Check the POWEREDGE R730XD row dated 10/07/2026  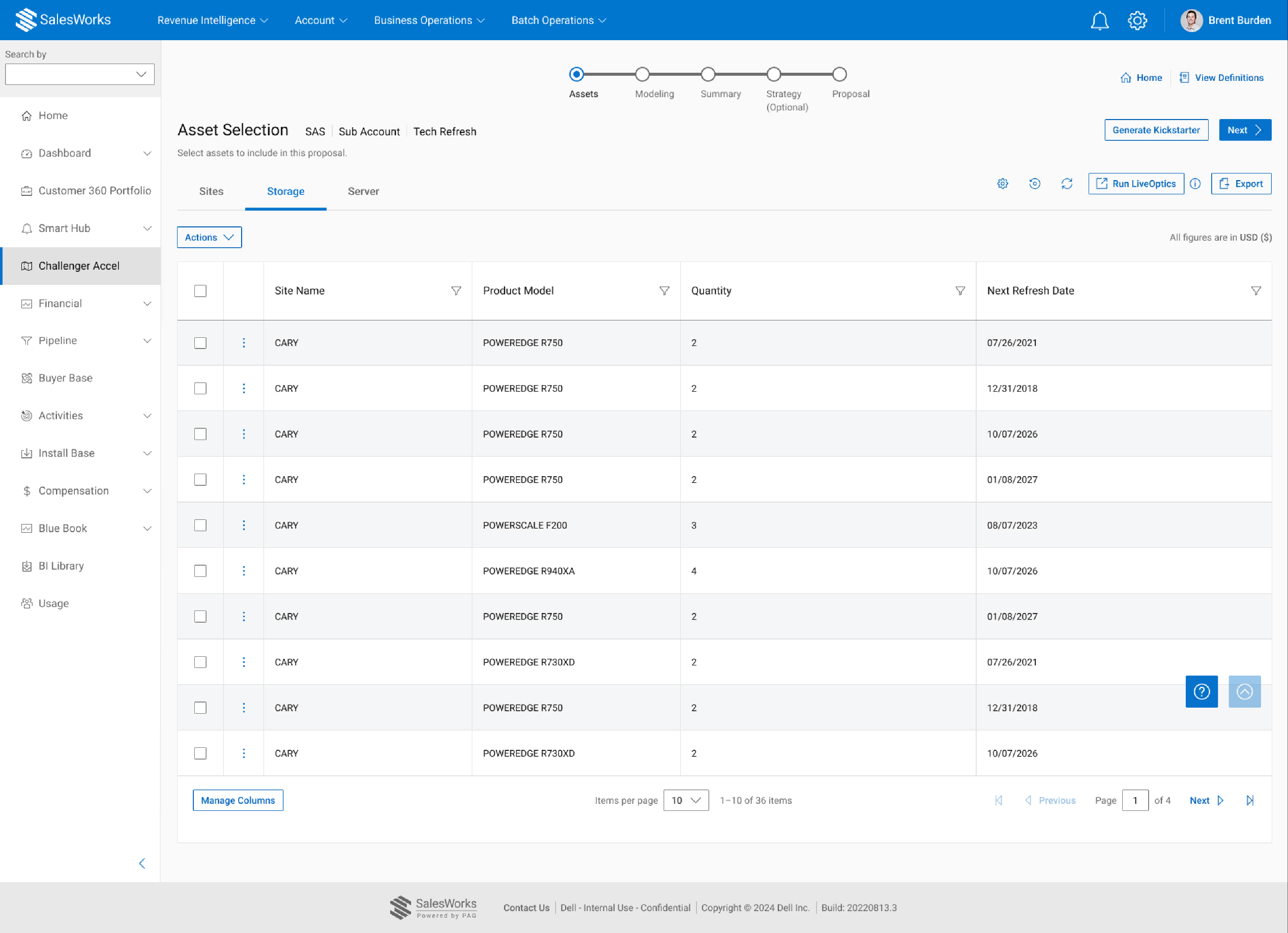point(200,753)
